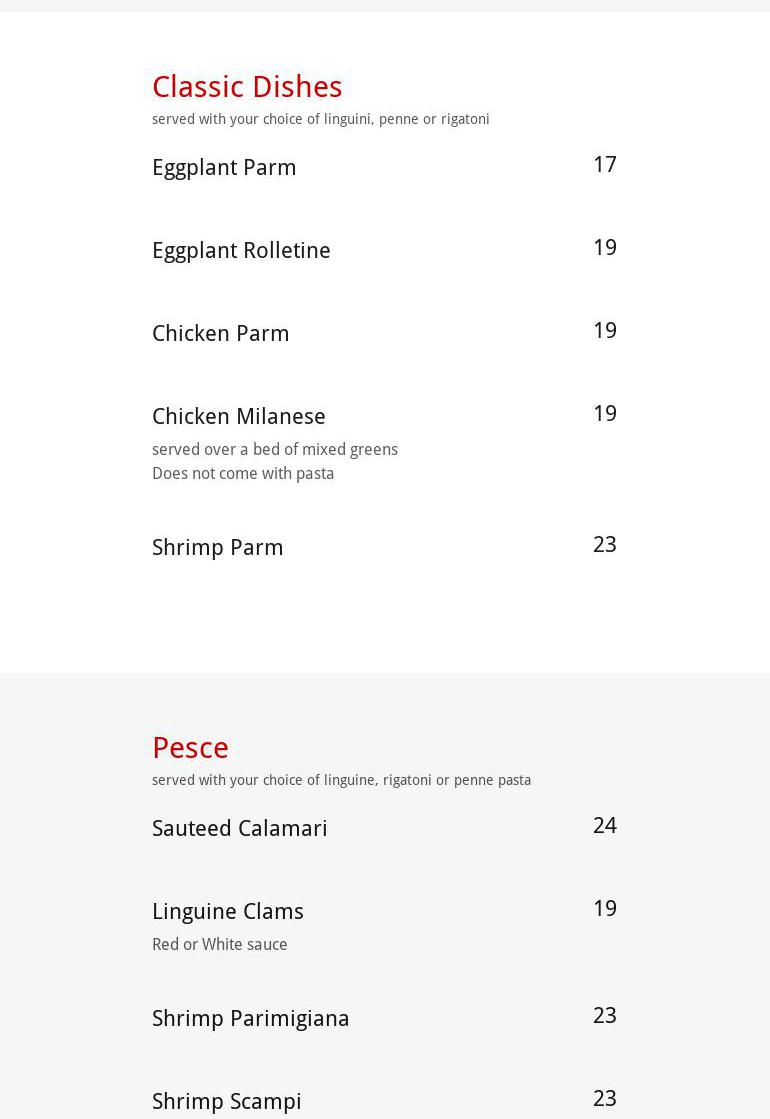
Task: Click the Pesce pasta choice description line
Action: pyautogui.click(x=341, y=780)
